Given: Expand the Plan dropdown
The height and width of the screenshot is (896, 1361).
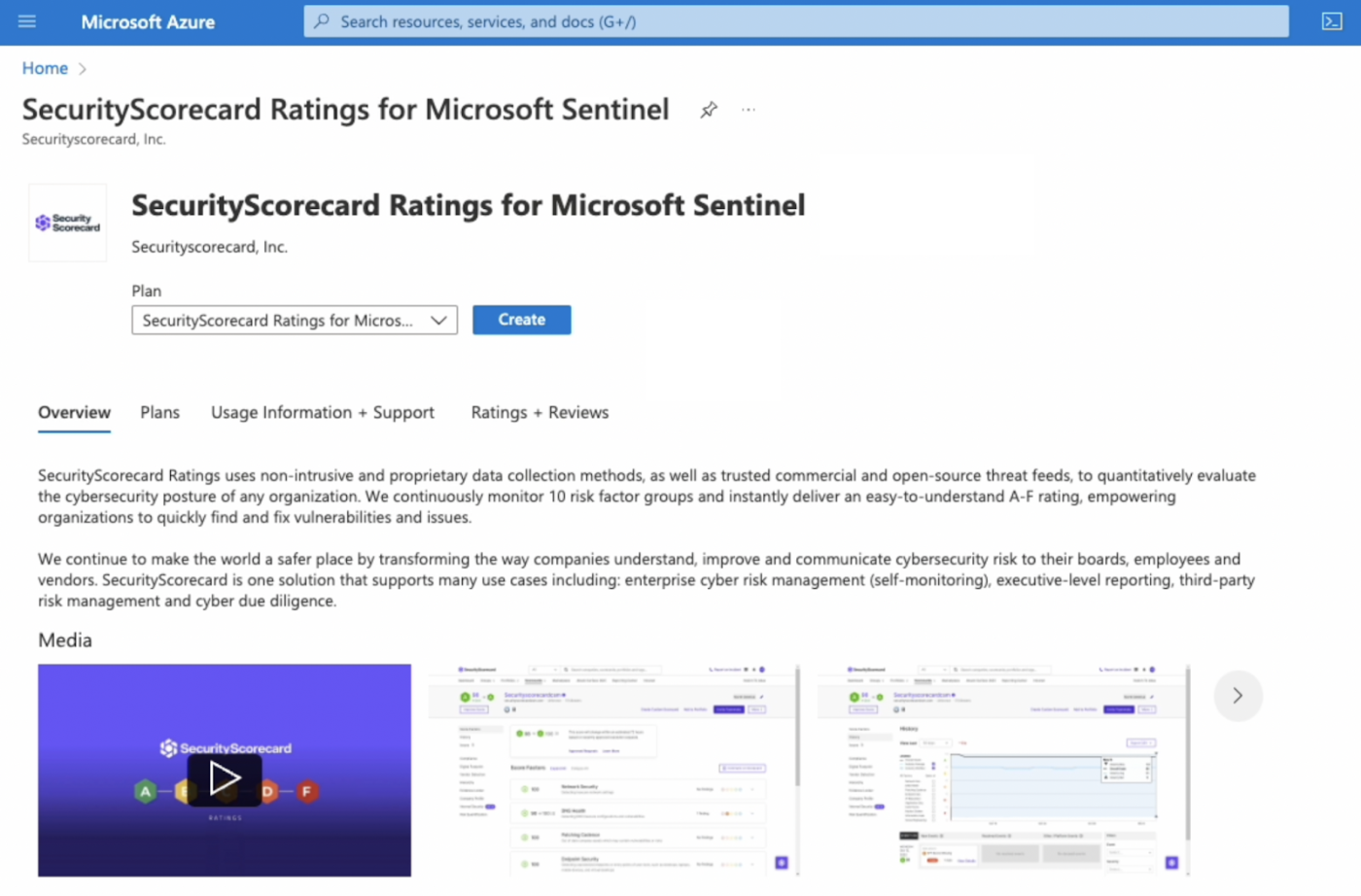Looking at the screenshot, I should point(295,320).
